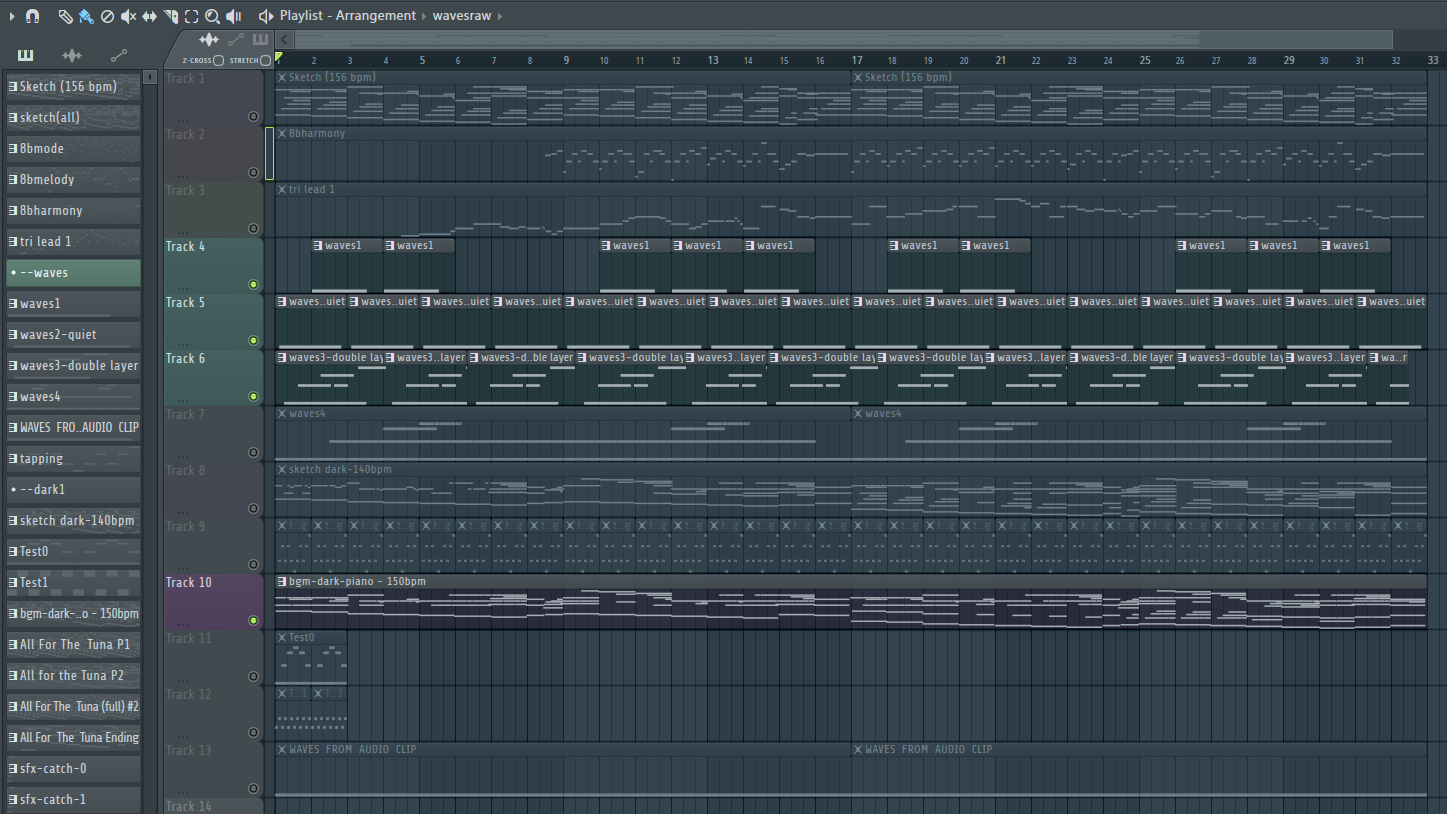This screenshot has height=814, width=1447.
Task: Toggle the magnet snap icon
Action: tap(32, 16)
